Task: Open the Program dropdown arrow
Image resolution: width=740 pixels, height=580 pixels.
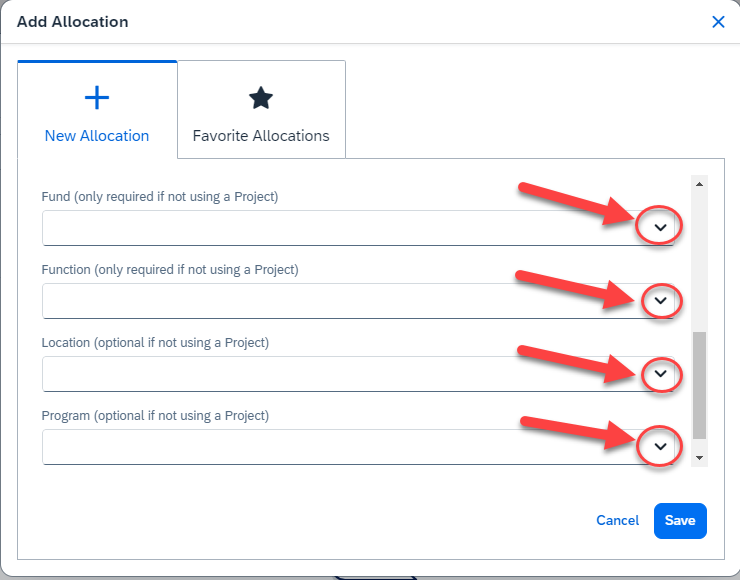Action: tap(659, 447)
